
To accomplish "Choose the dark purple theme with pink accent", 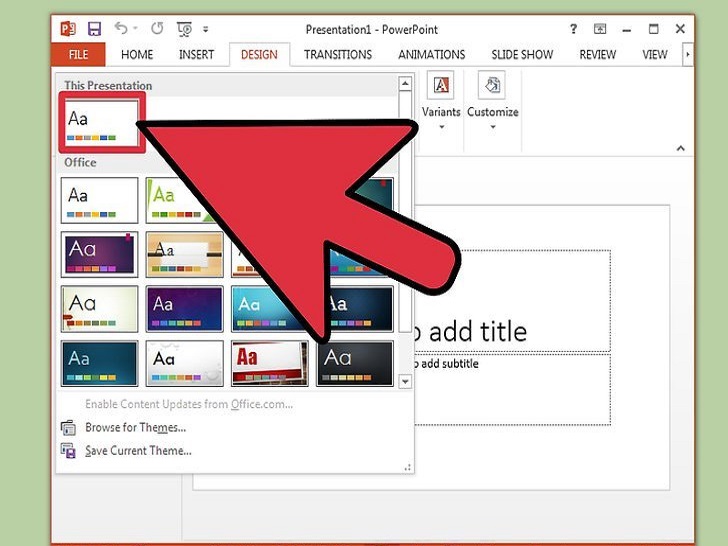I will click(99, 255).
